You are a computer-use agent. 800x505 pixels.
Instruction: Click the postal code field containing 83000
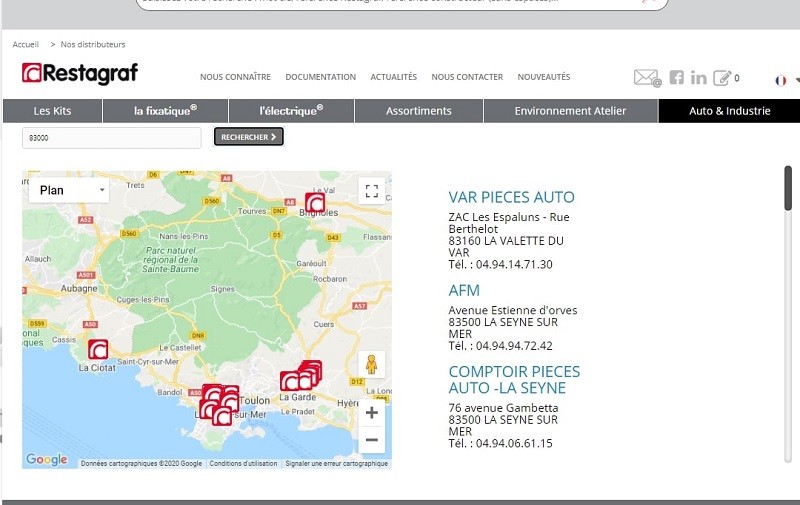coord(112,138)
